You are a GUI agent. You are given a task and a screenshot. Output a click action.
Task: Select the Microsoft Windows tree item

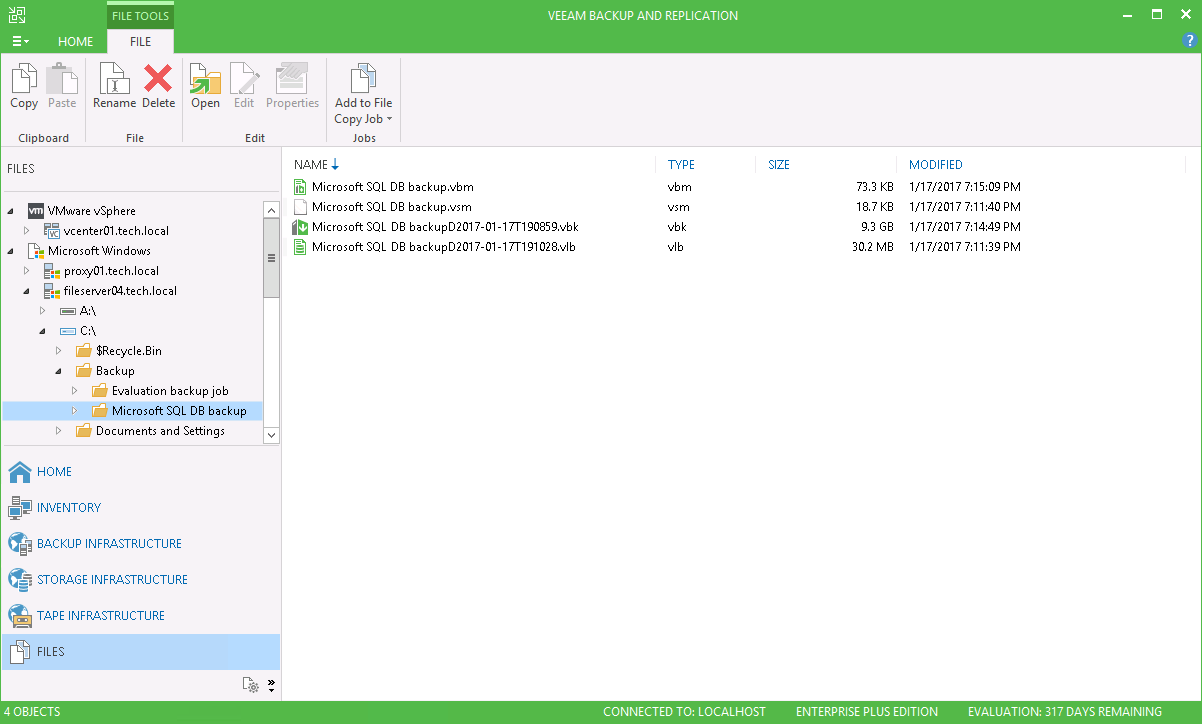99,251
